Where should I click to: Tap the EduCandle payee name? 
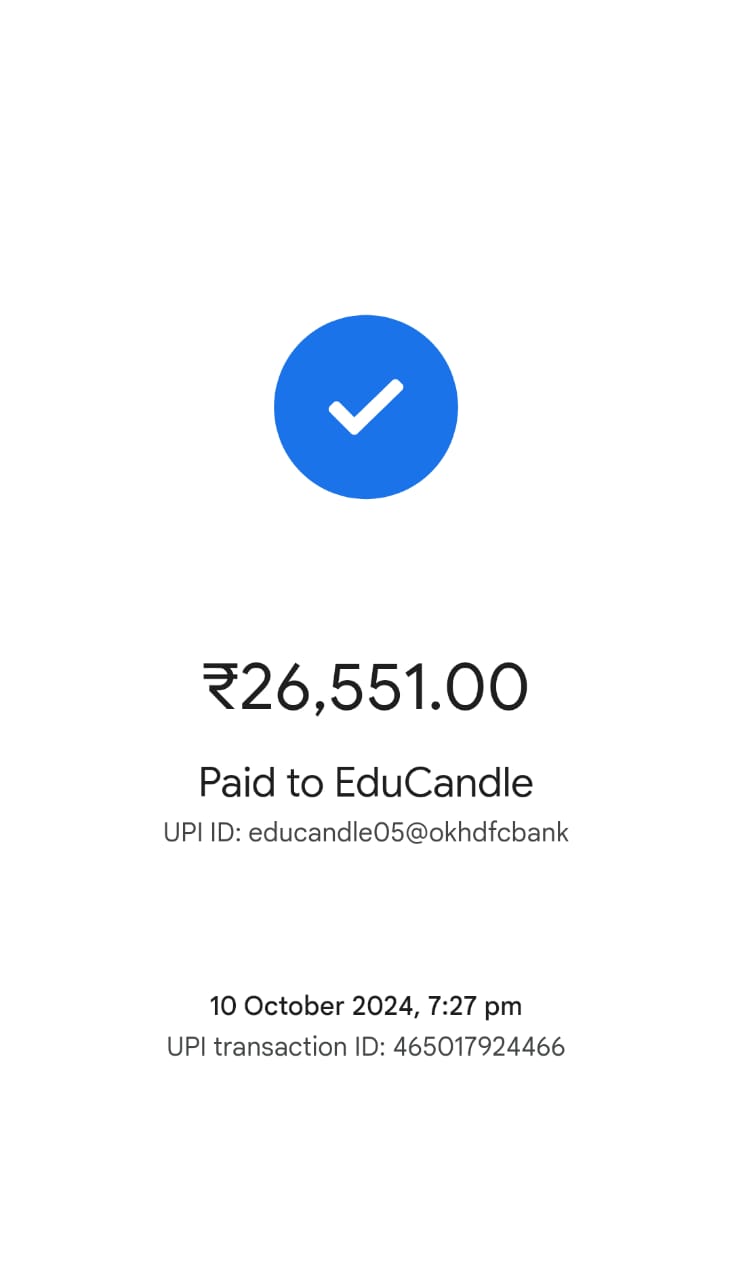click(x=434, y=782)
